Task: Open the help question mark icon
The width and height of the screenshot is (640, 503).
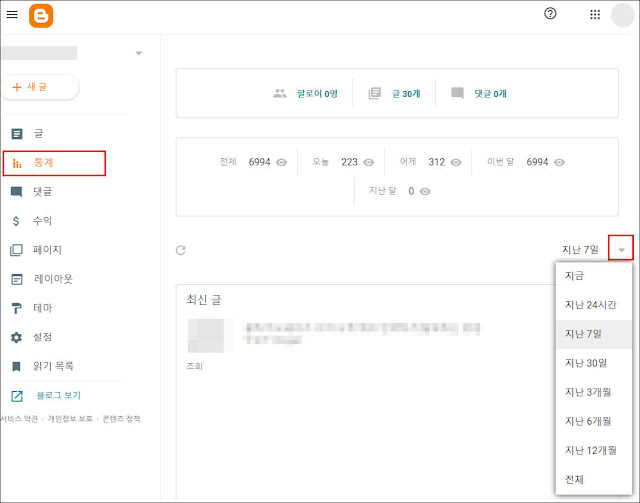Action: 550,14
